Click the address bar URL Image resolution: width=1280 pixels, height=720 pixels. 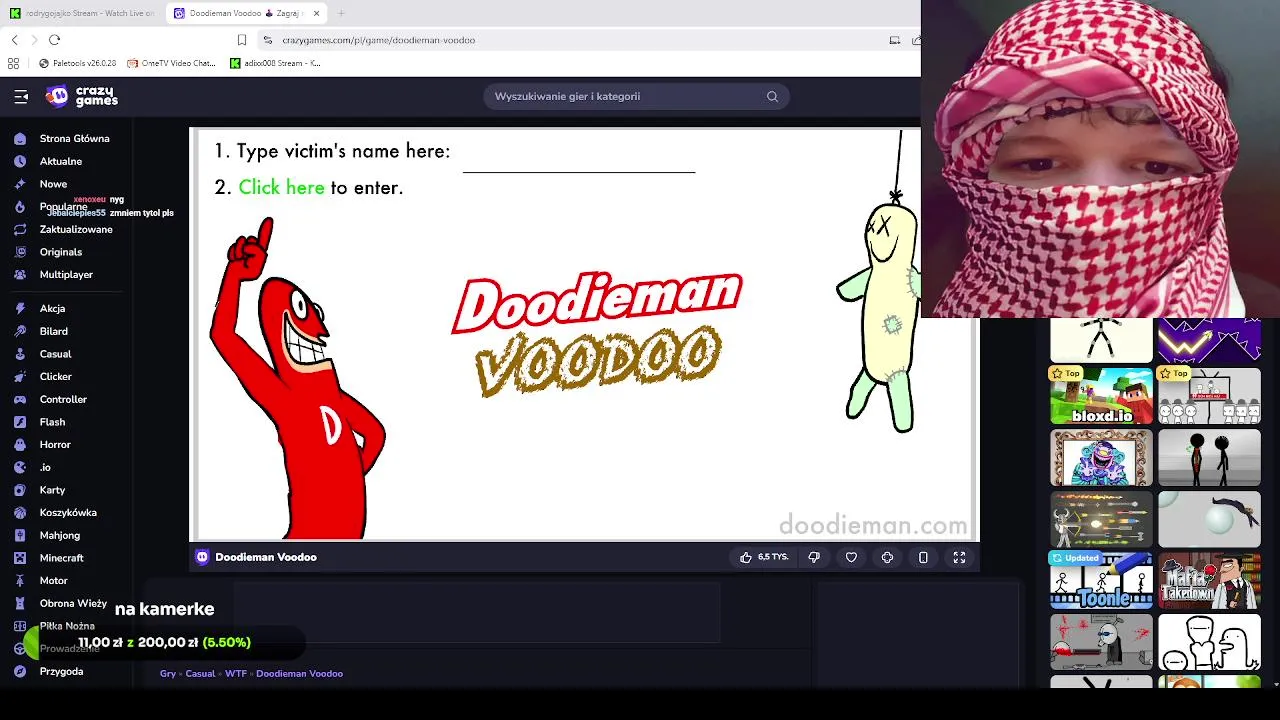(x=378, y=40)
